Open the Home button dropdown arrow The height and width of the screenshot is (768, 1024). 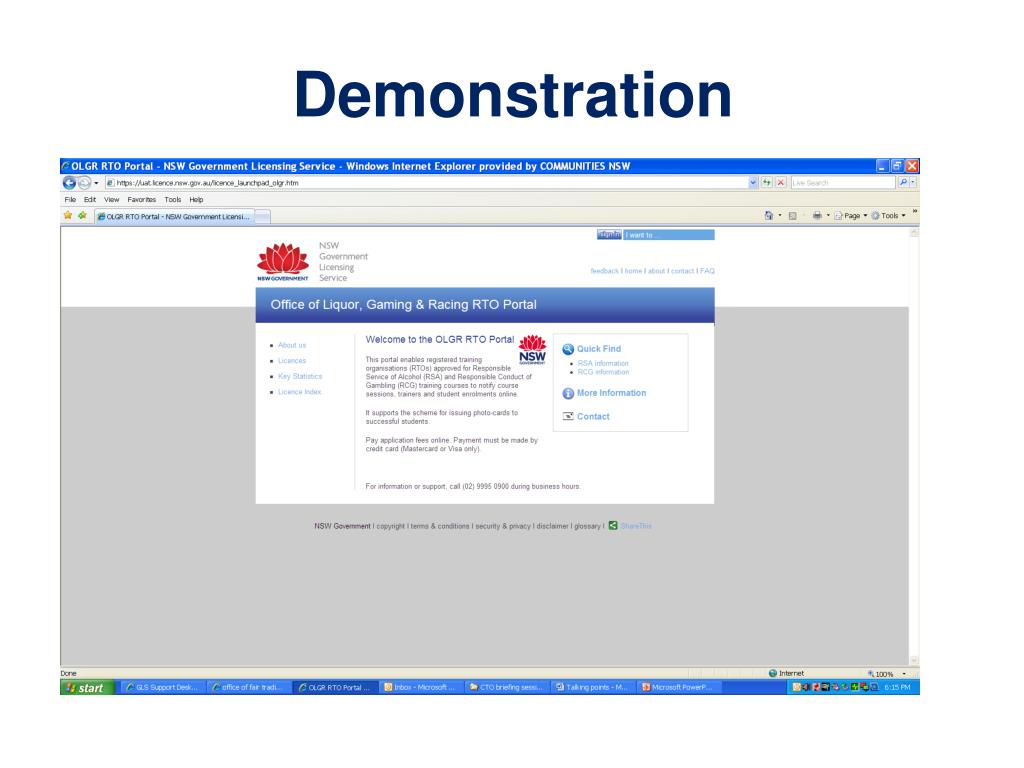tap(780, 216)
